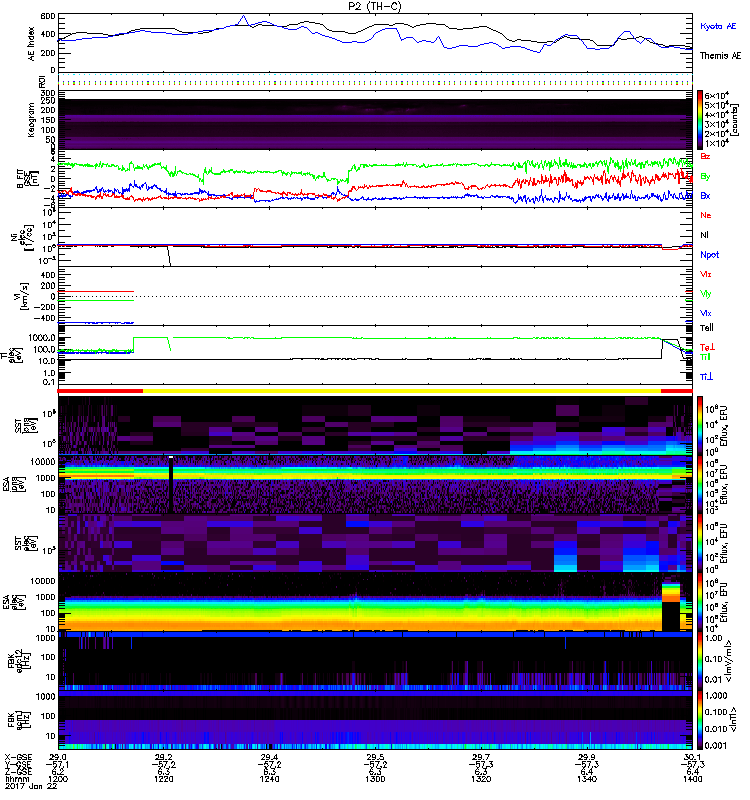Click the yellow segment of the status bar

point(402,391)
